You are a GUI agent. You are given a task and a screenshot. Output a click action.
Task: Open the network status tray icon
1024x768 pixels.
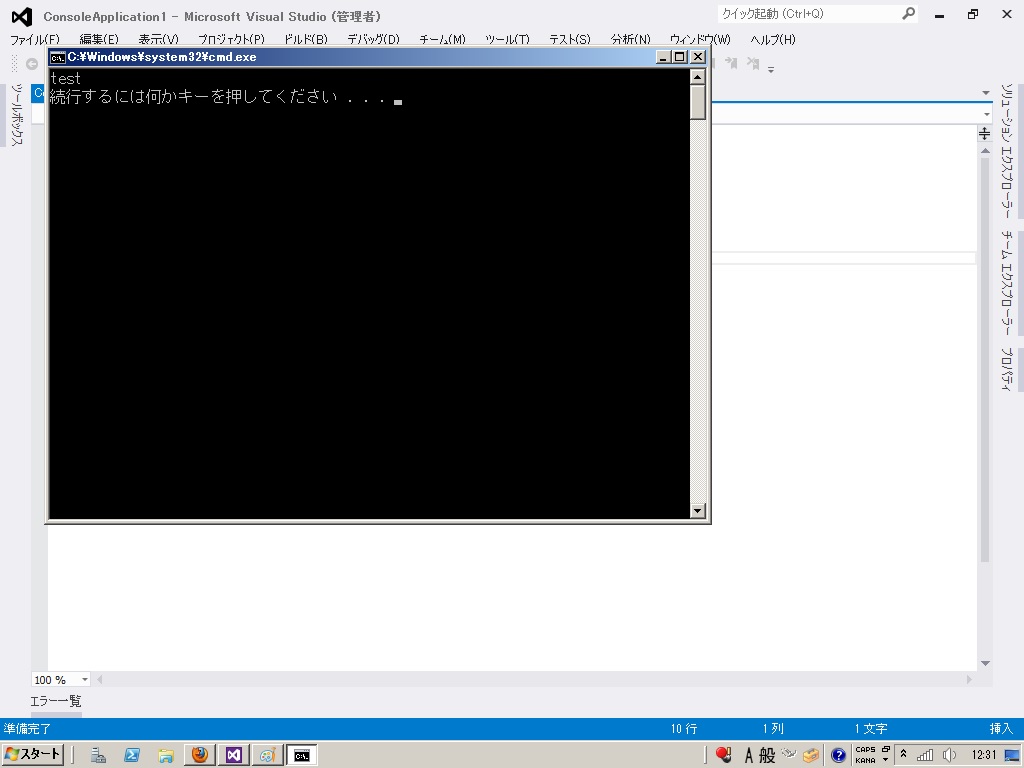(x=925, y=756)
